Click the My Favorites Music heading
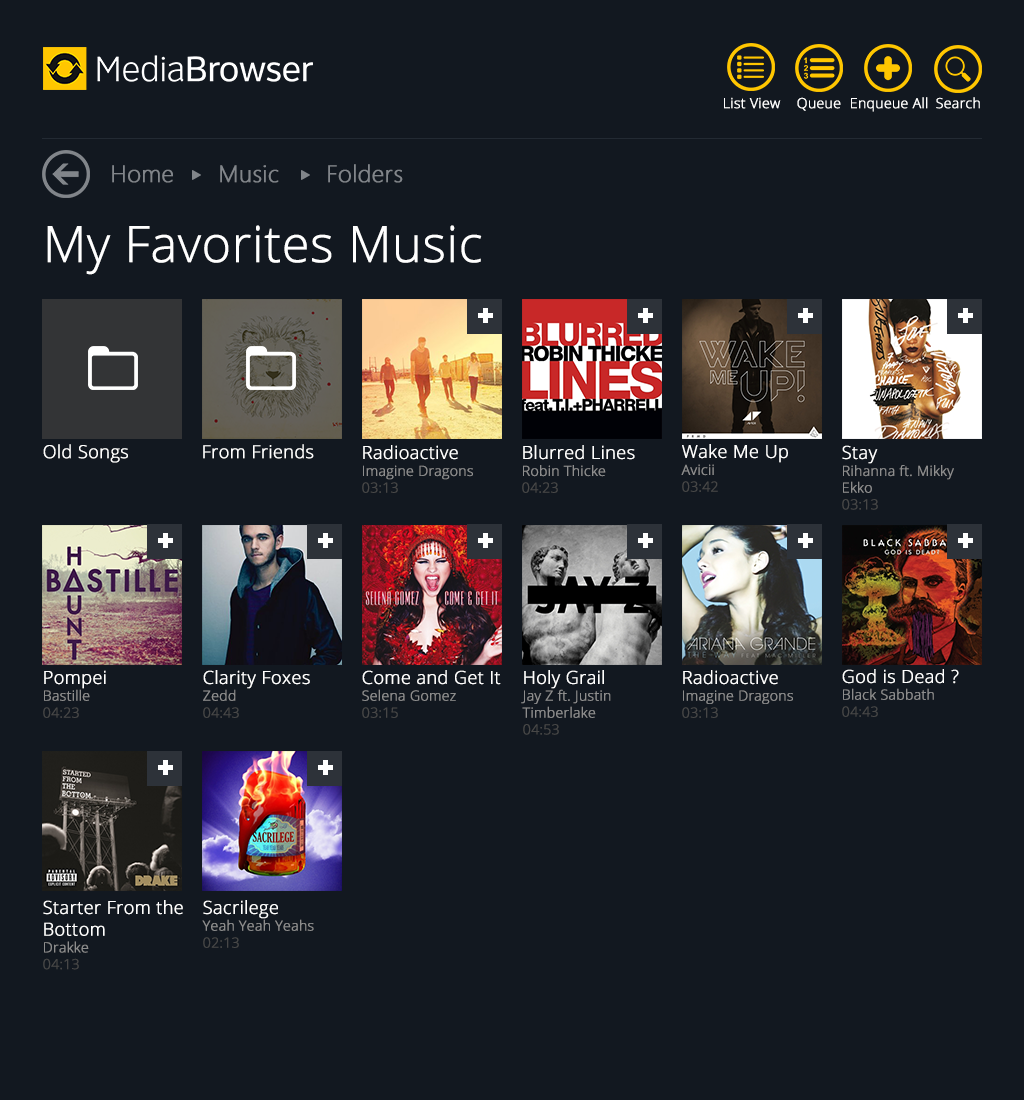Image resolution: width=1024 pixels, height=1100 pixels. click(263, 245)
